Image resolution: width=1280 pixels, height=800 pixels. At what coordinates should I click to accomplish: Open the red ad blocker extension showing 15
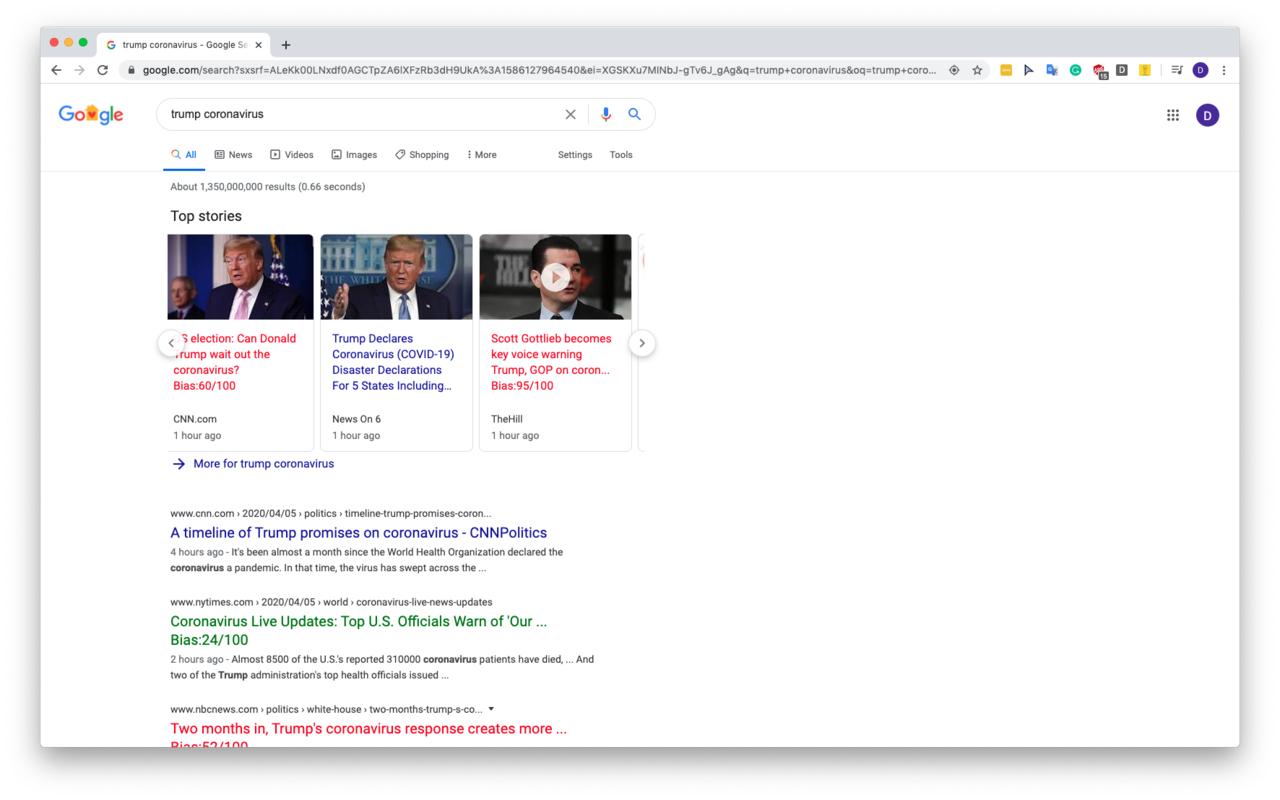(x=1099, y=71)
